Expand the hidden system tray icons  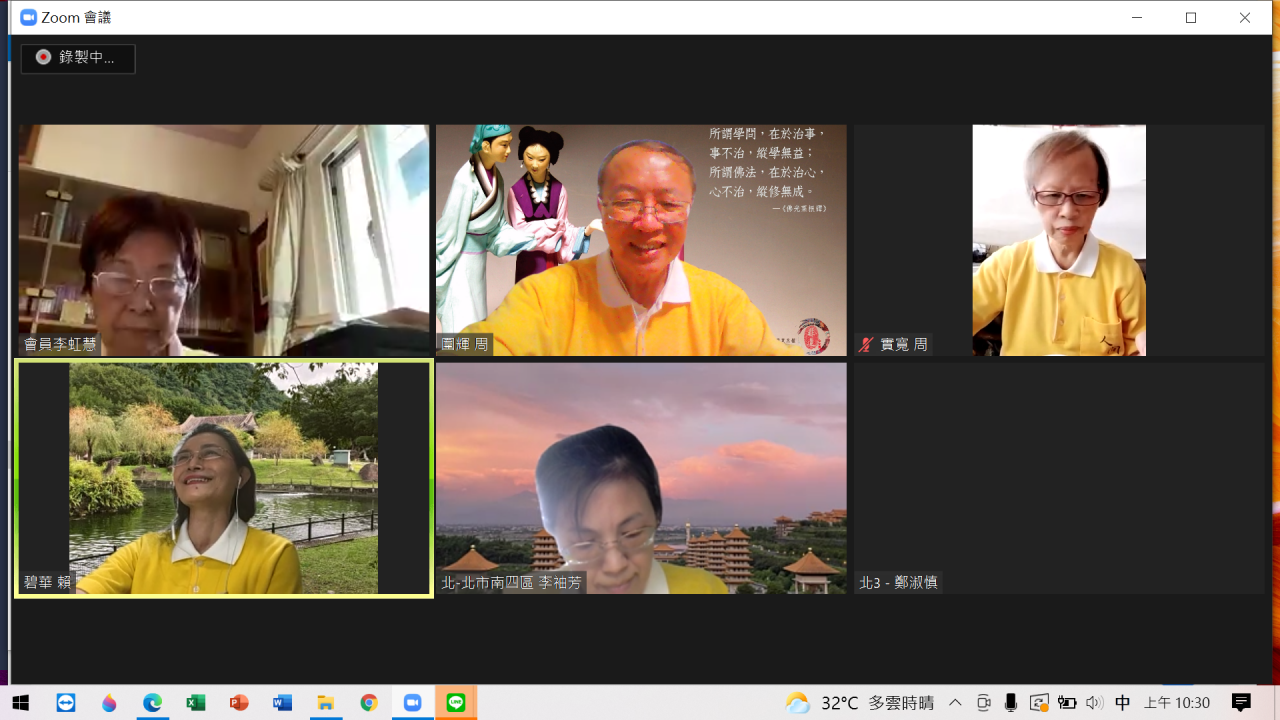coord(955,703)
